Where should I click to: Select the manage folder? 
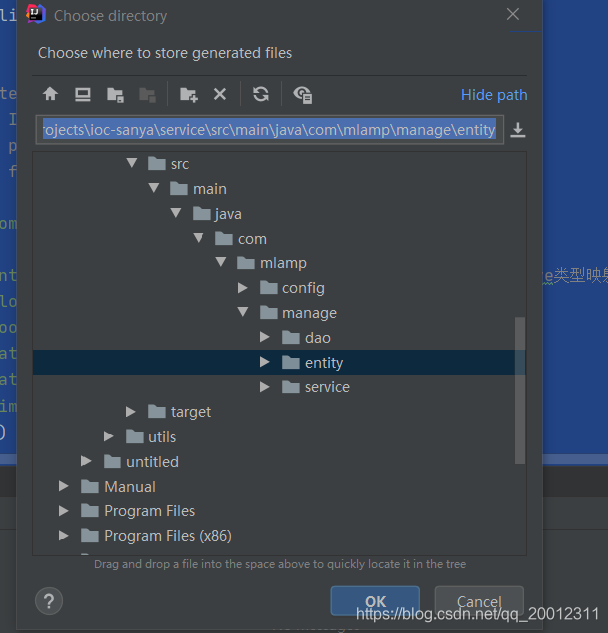pos(298,313)
